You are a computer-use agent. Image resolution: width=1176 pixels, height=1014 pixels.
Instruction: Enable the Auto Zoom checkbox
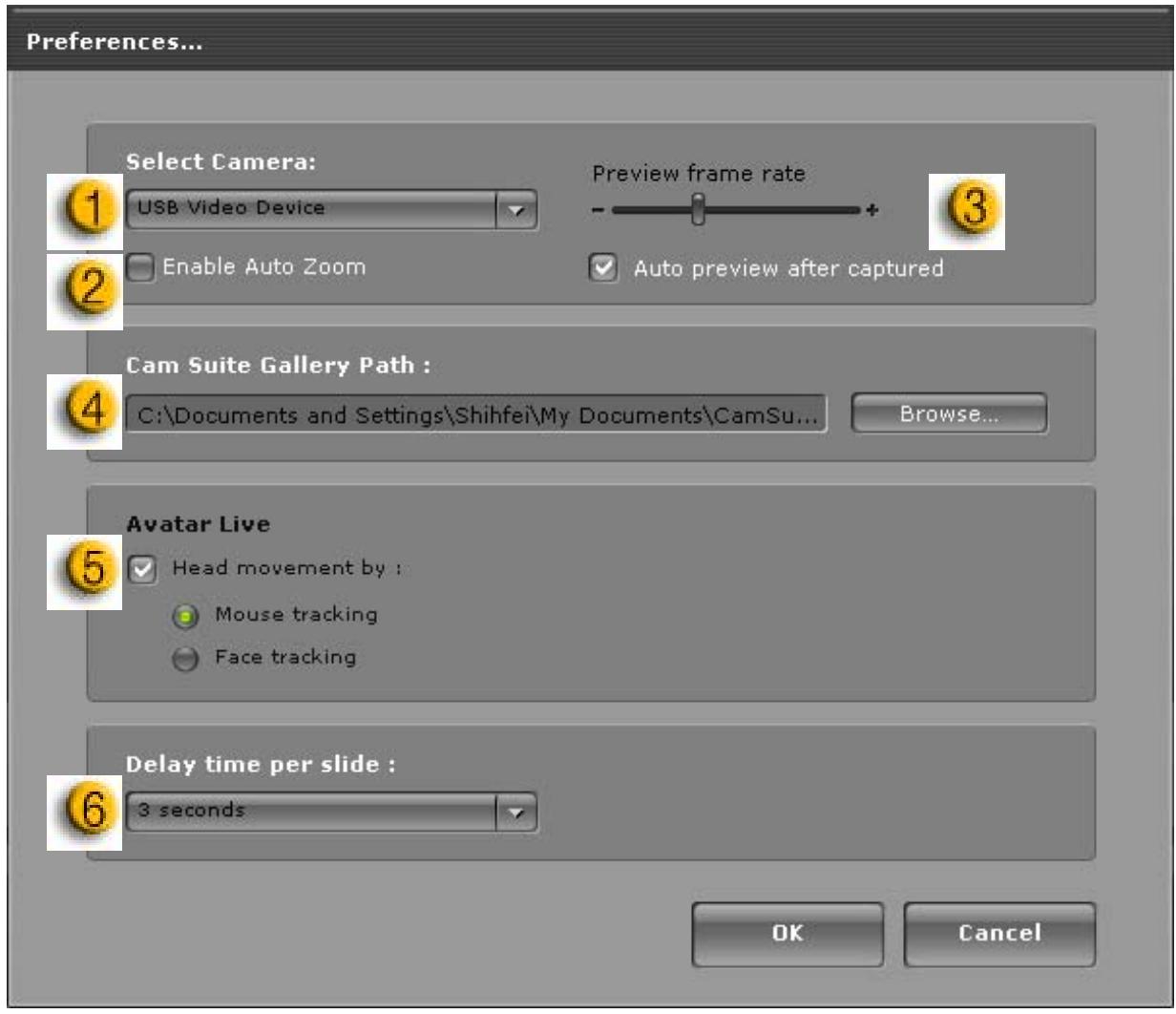pos(140,267)
